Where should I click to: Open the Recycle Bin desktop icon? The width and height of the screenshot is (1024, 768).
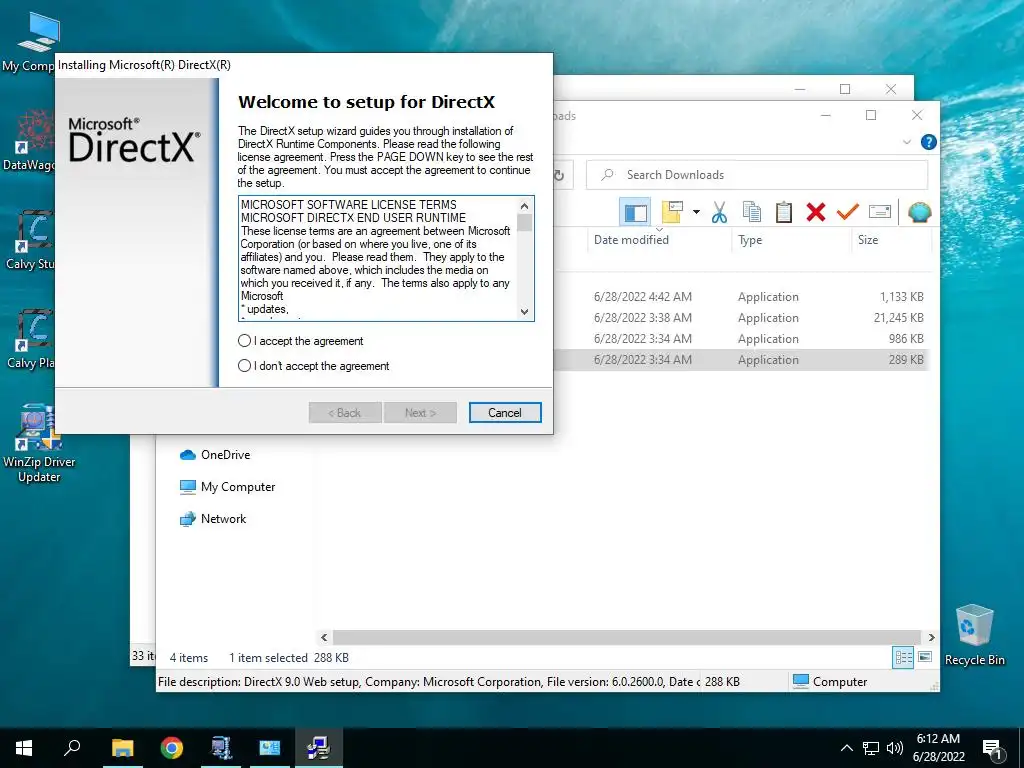[x=974, y=635]
